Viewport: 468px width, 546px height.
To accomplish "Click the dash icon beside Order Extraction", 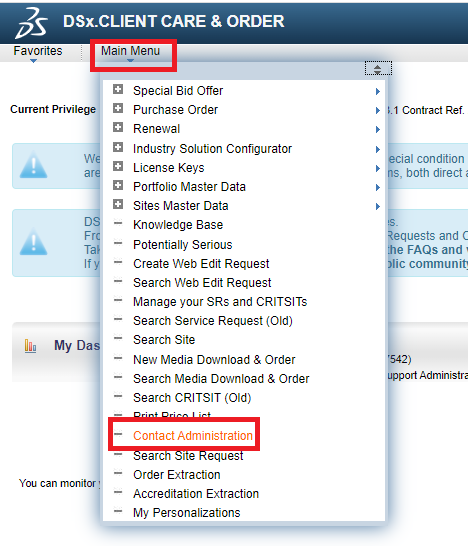I will (118, 473).
